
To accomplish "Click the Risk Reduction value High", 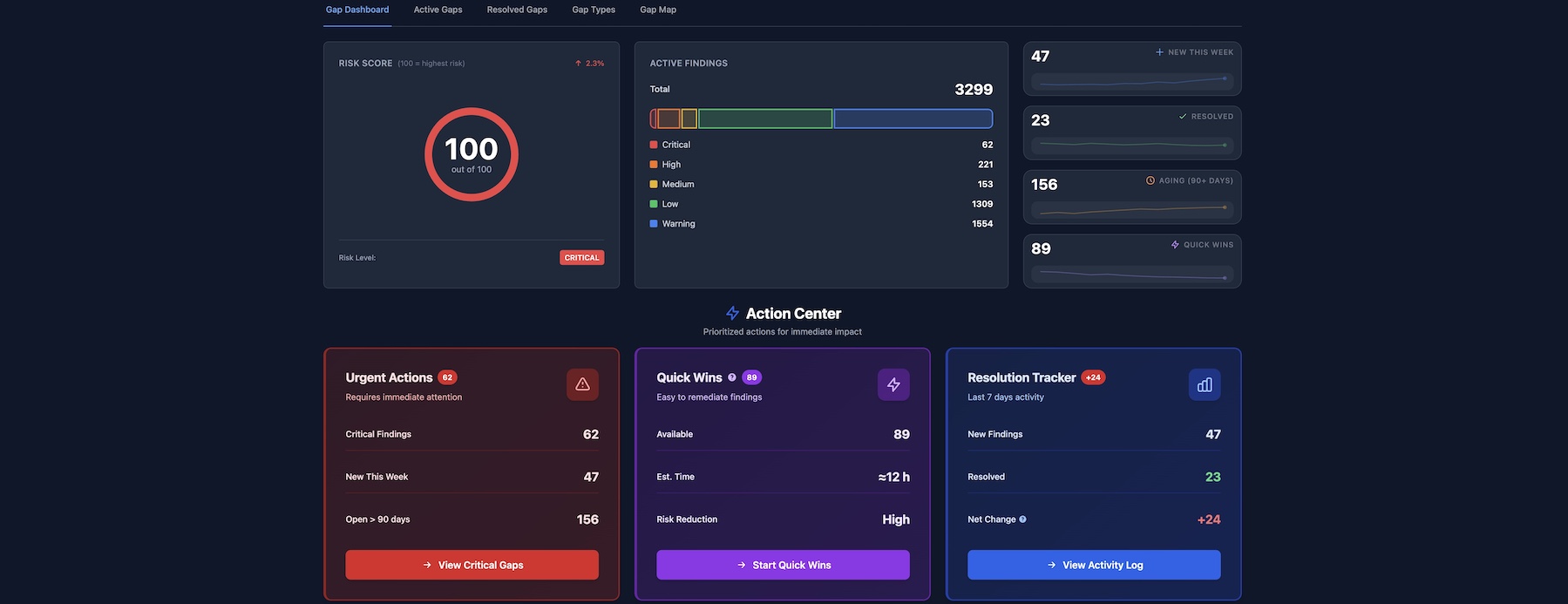I will pyautogui.click(x=896, y=519).
